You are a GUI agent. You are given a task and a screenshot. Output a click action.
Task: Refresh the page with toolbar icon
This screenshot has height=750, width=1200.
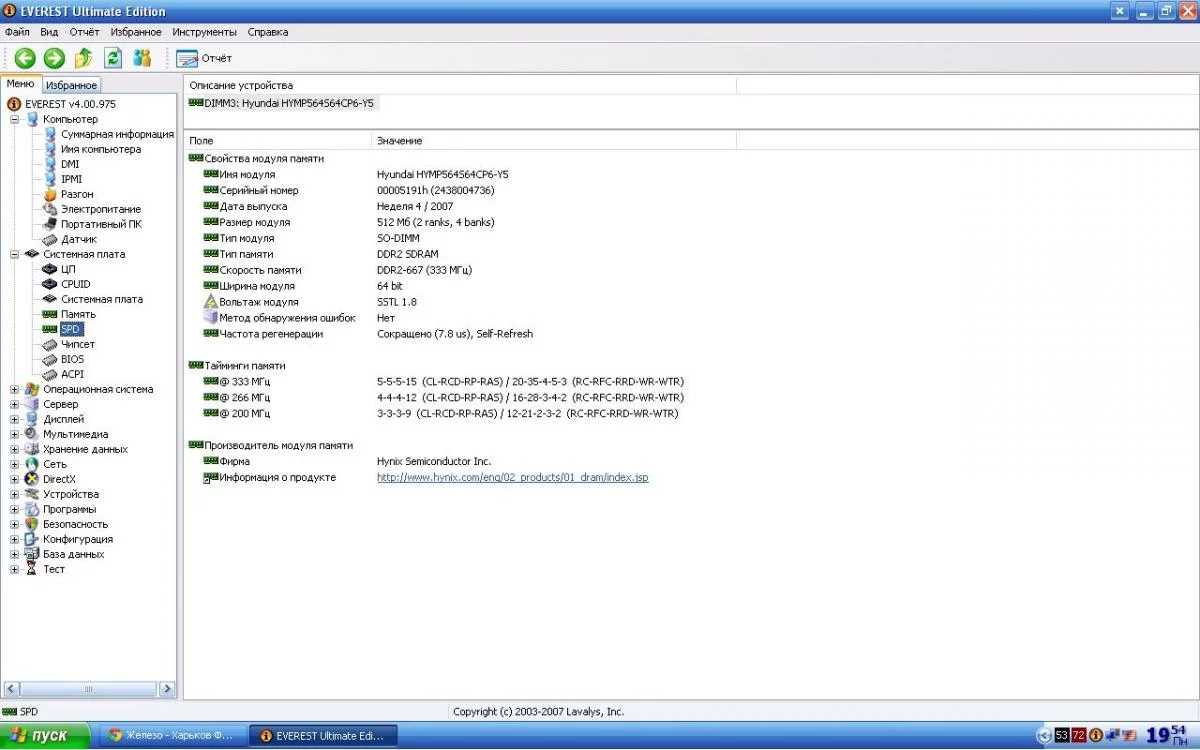pyautogui.click(x=113, y=58)
